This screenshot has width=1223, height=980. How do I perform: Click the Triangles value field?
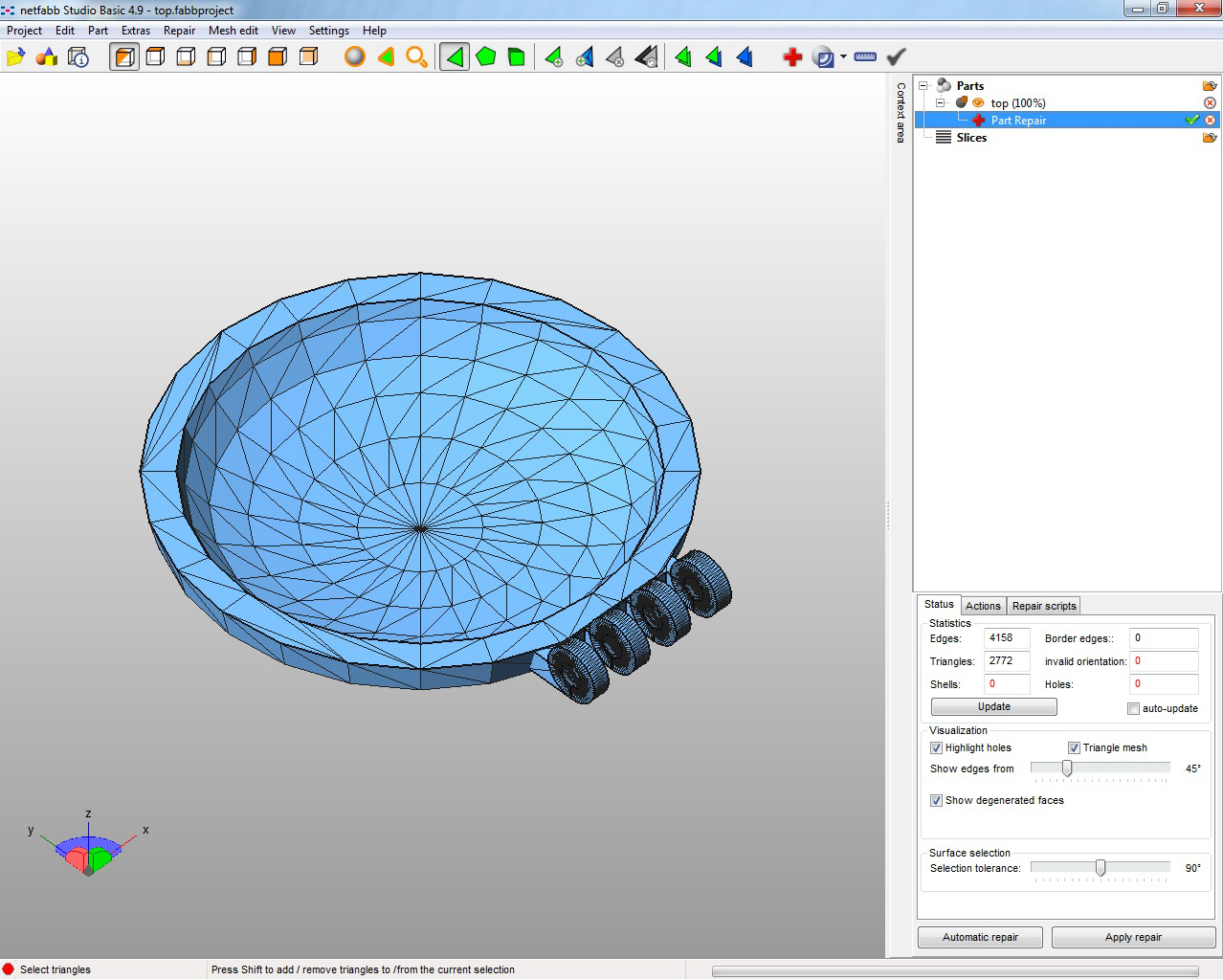pyautogui.click(x=1007, y=661)
